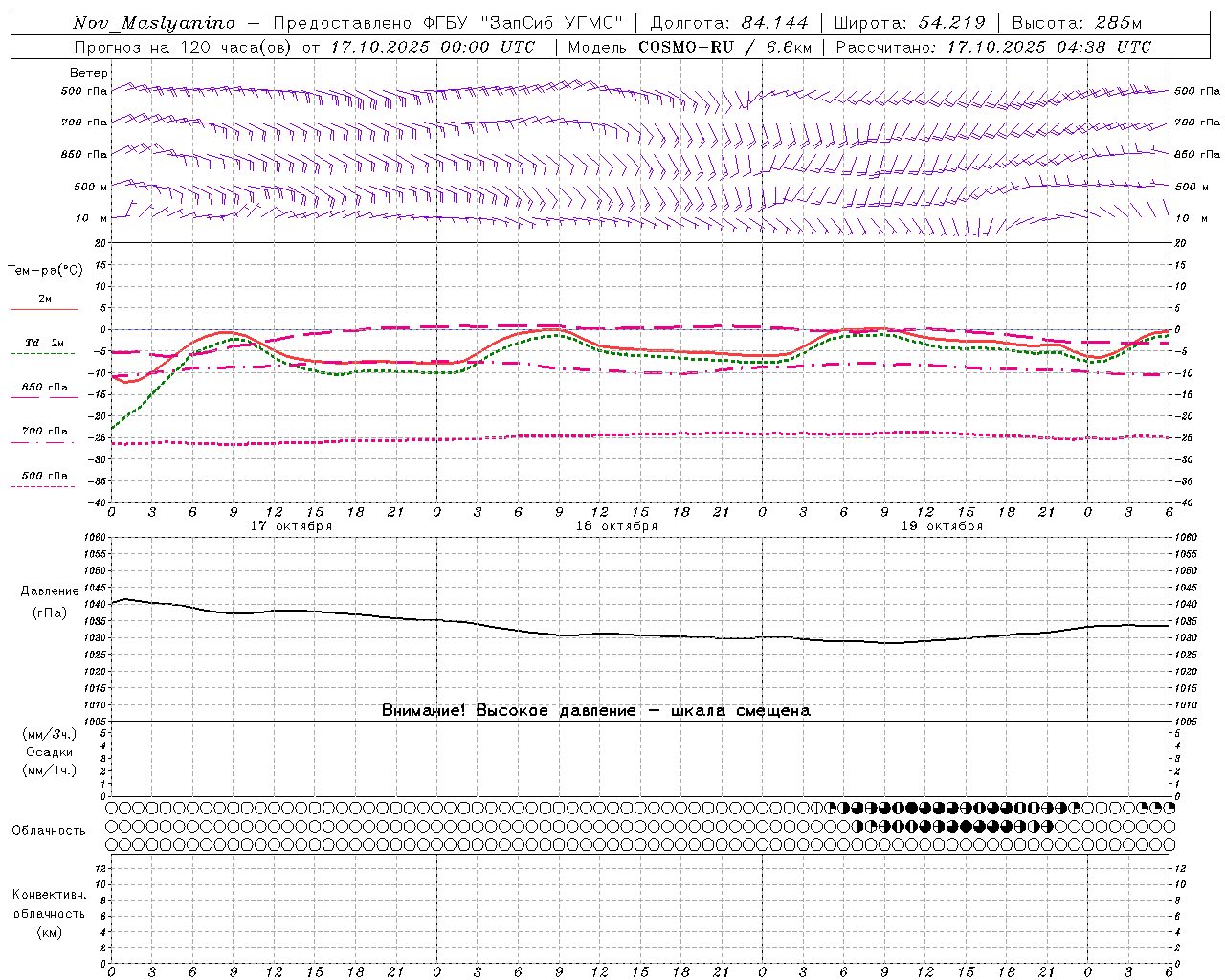Click the 700 гПа temperature legend entry
This screenshot has width=1225, height=980.
(44, 432)
